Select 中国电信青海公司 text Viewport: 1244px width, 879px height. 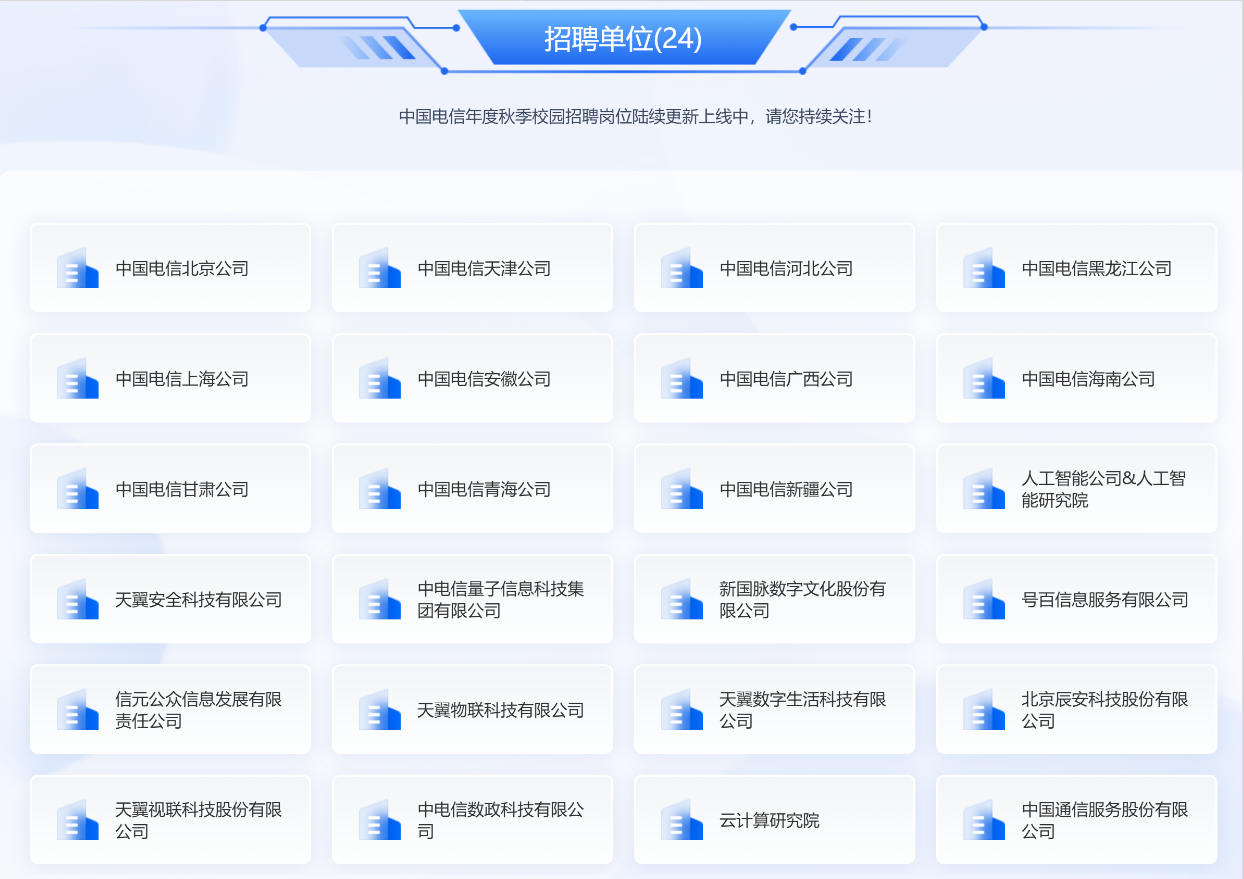click(484, 489)
